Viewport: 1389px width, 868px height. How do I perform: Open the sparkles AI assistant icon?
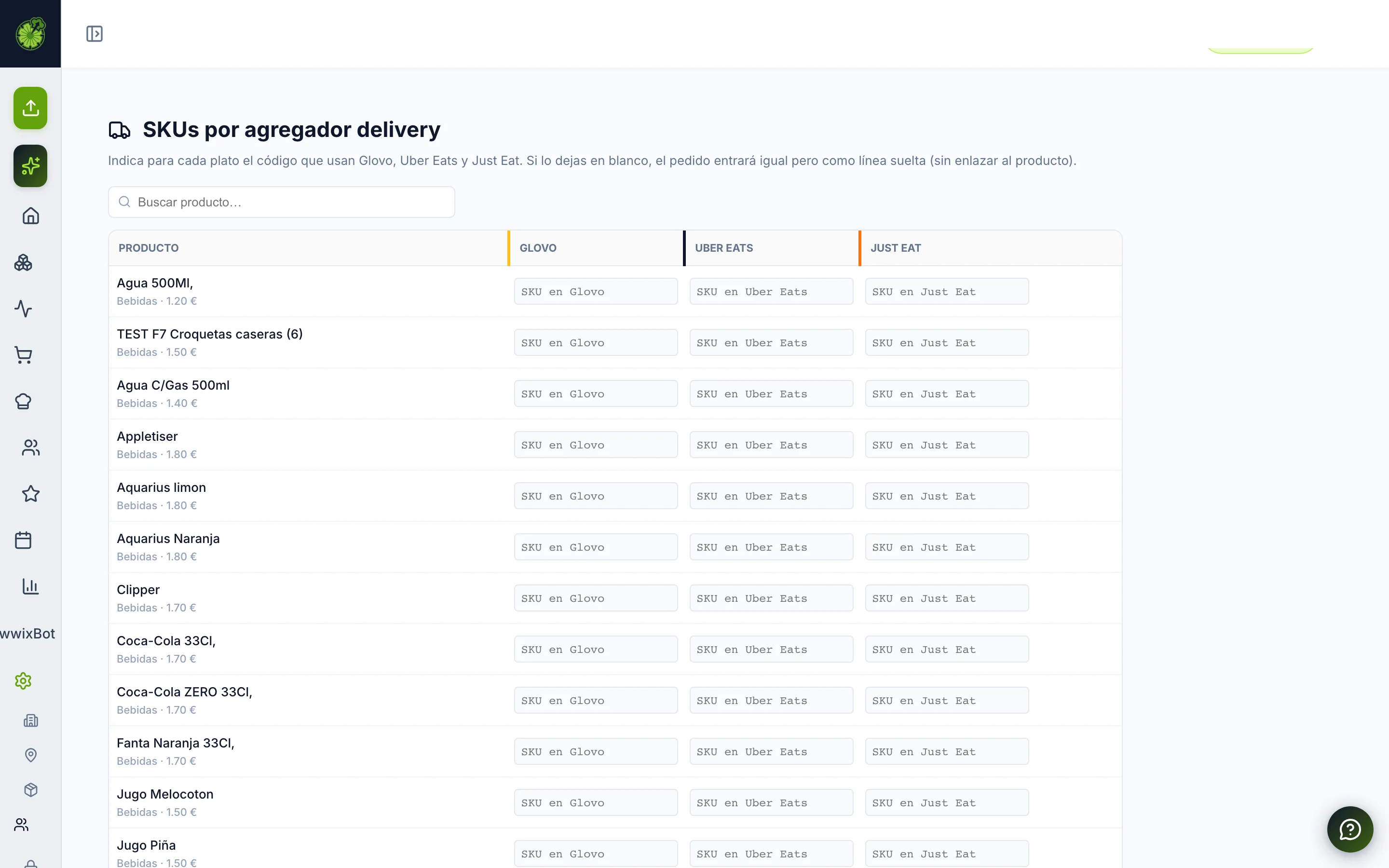[30, 166]
